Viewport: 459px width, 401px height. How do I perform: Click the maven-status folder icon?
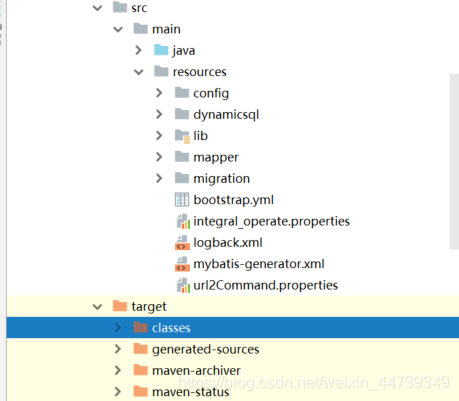click(140, 391)
